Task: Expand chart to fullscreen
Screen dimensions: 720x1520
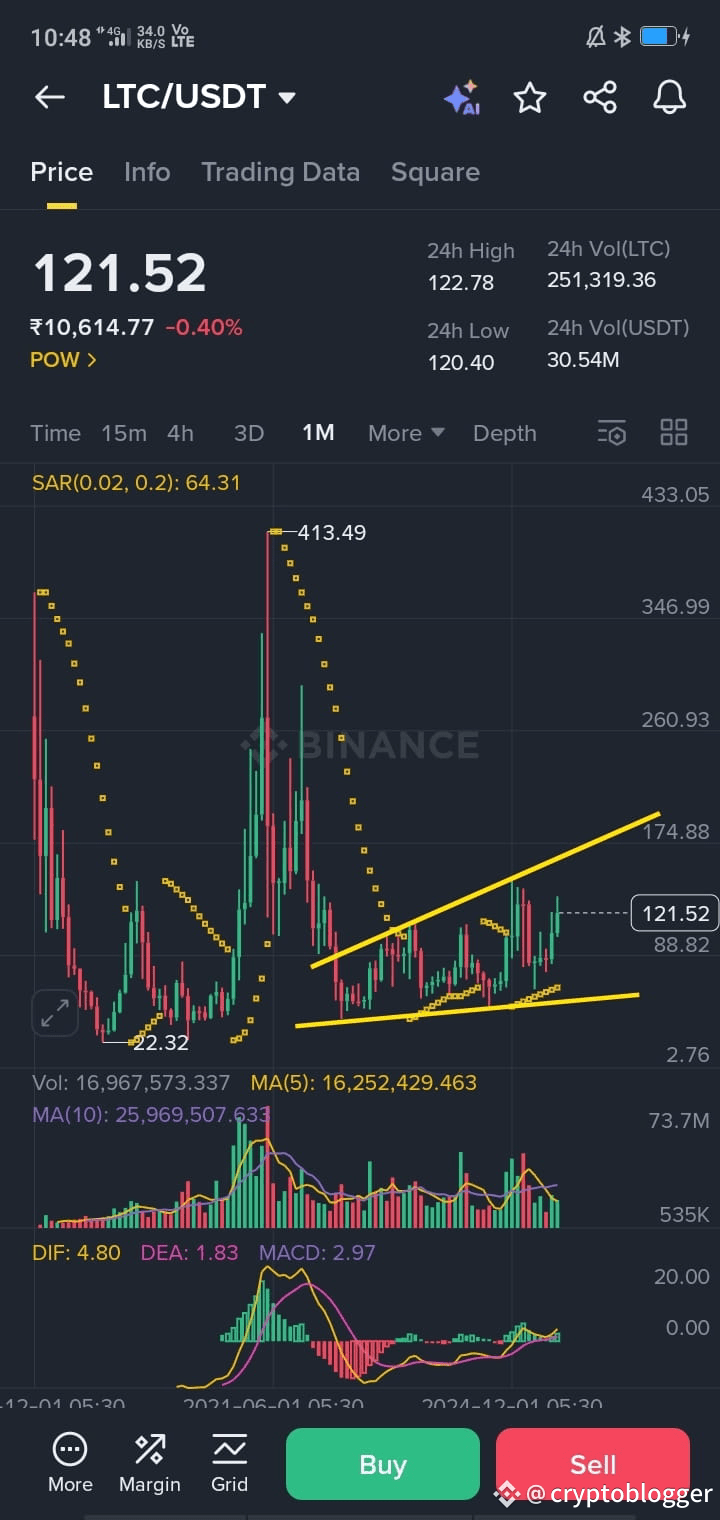Action: 54,1013
